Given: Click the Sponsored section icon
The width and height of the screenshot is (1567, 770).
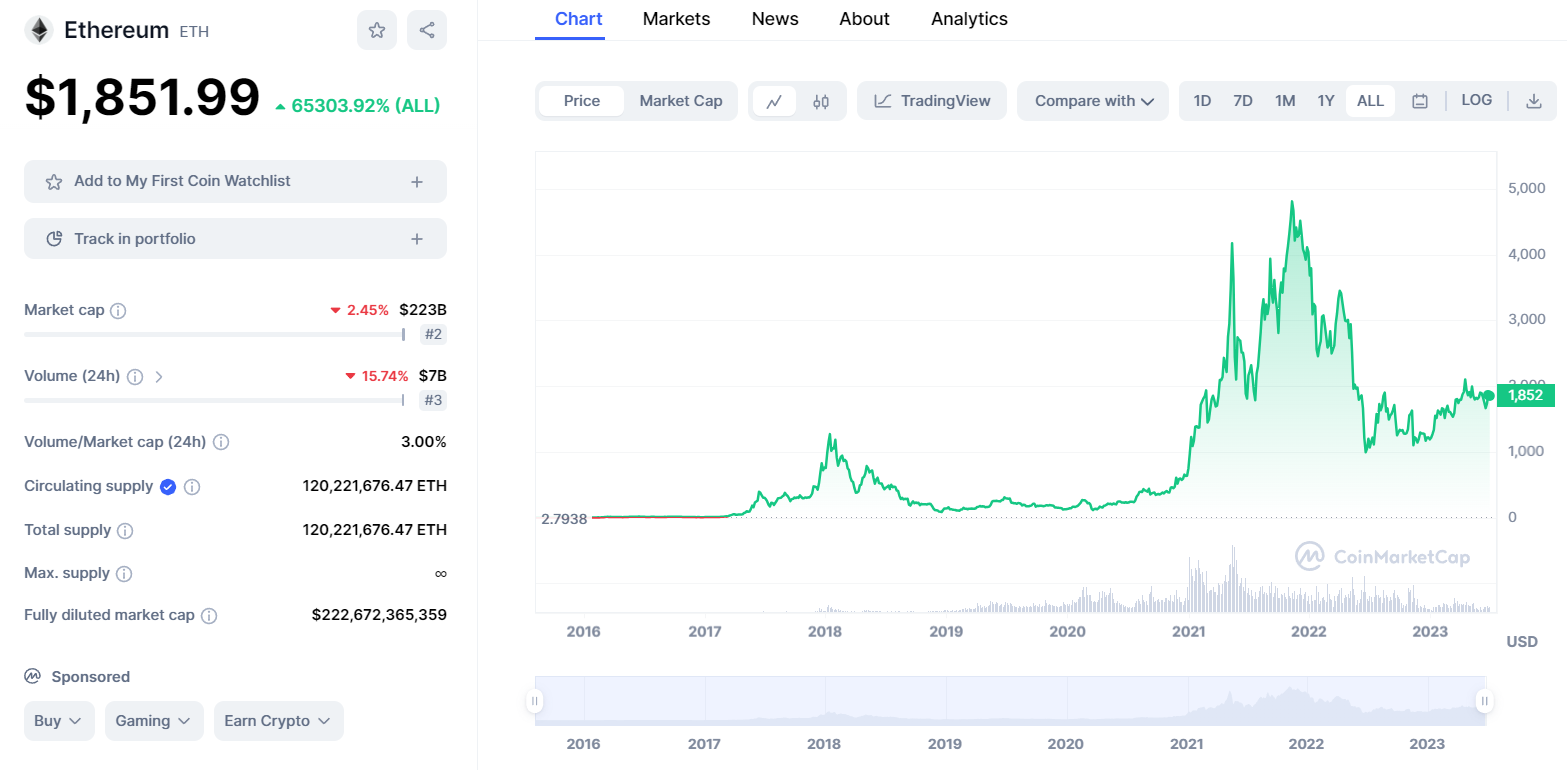Looking at the screenshot, I should coord(32,677).
